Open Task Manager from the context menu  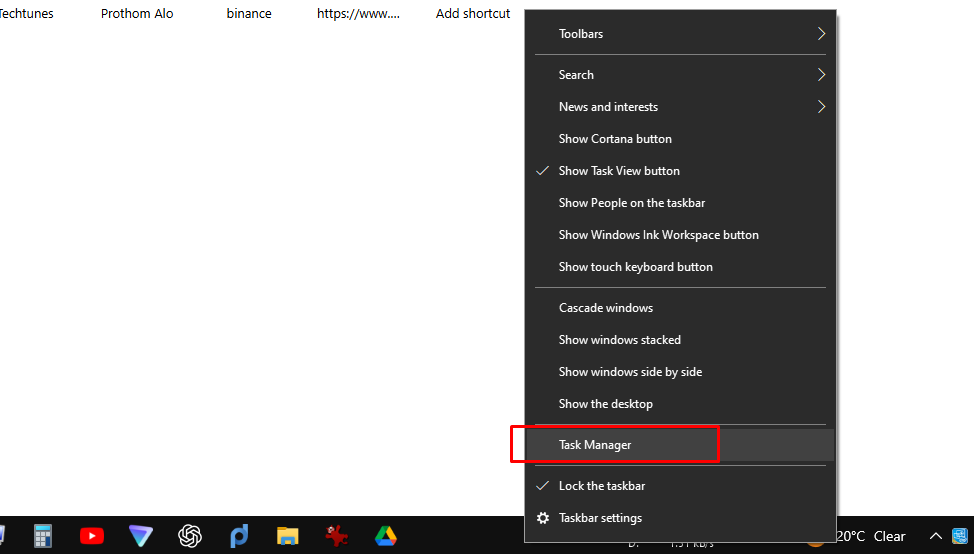680,445
